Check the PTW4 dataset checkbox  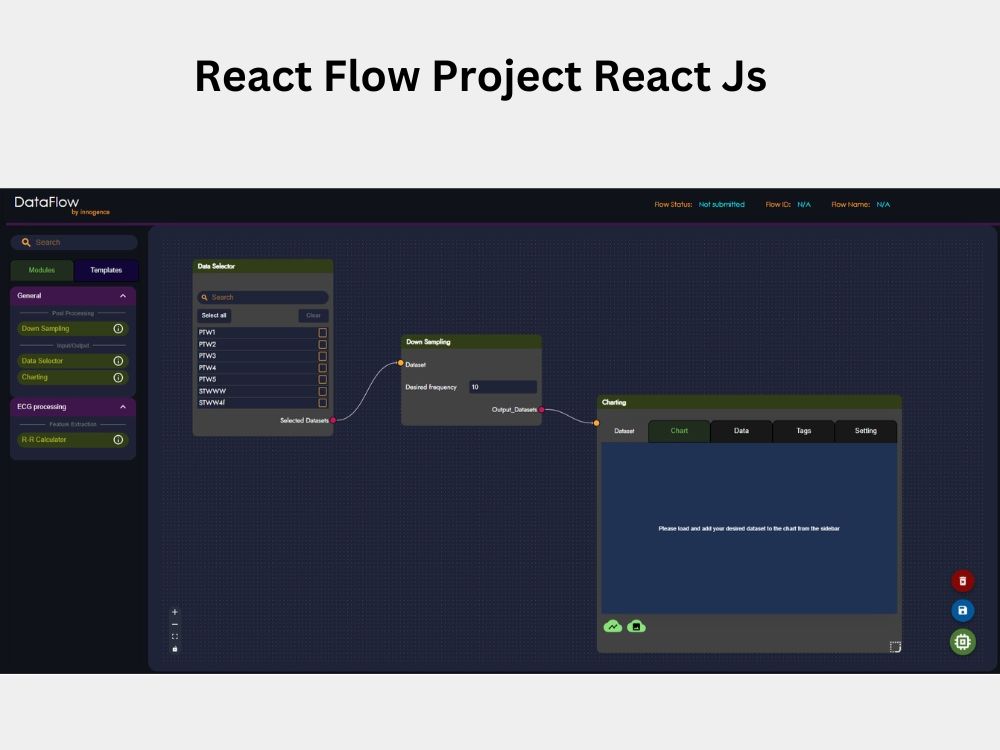[323, 367]
